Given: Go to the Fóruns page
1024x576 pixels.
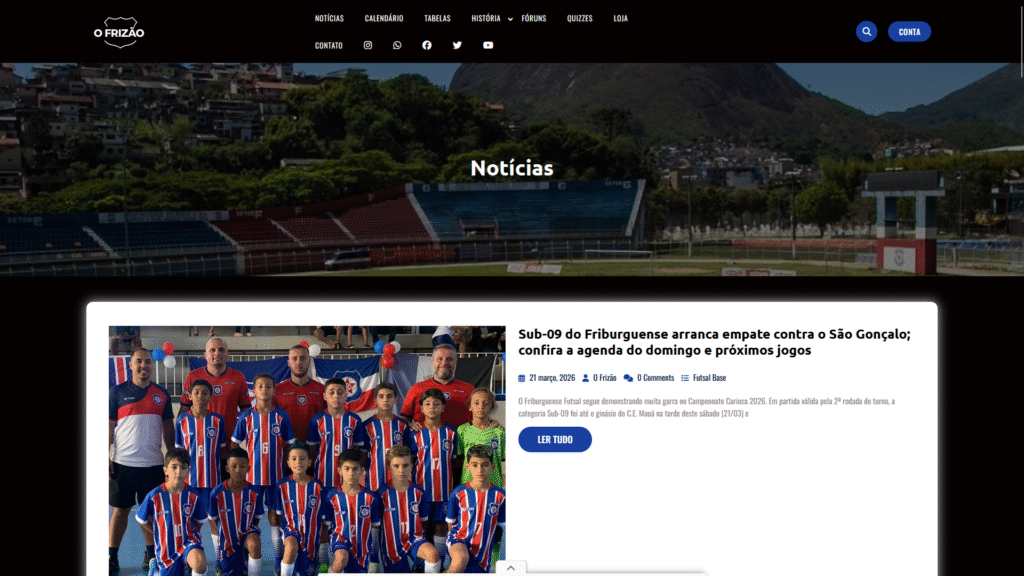Looking at the screenshot, I should pyautogui.click(x=534, y=18).
